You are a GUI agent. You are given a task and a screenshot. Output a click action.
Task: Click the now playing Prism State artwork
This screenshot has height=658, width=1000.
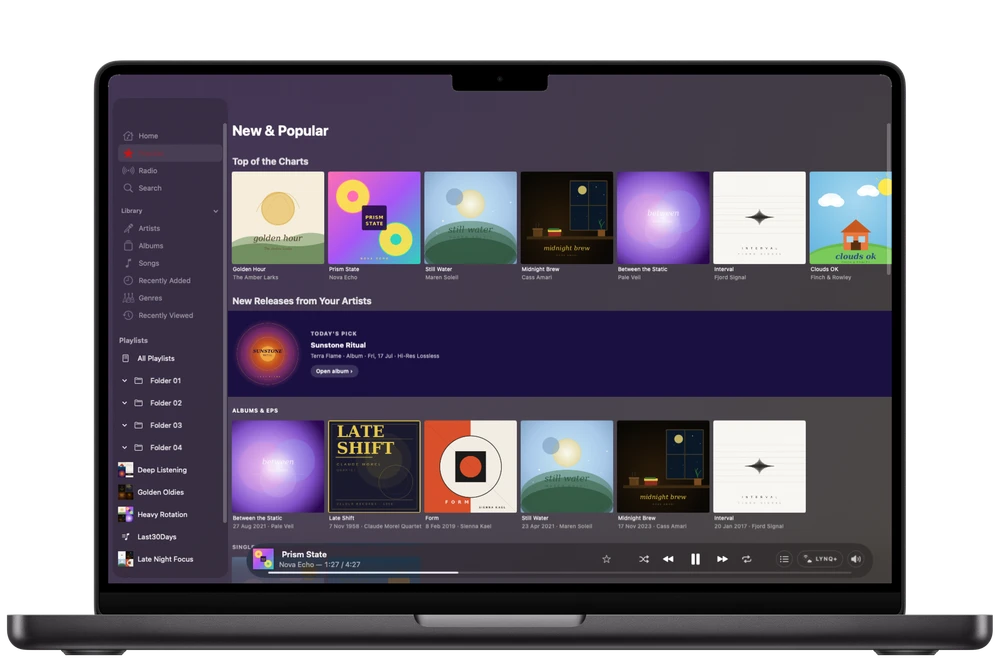click(x=263, y=559)
